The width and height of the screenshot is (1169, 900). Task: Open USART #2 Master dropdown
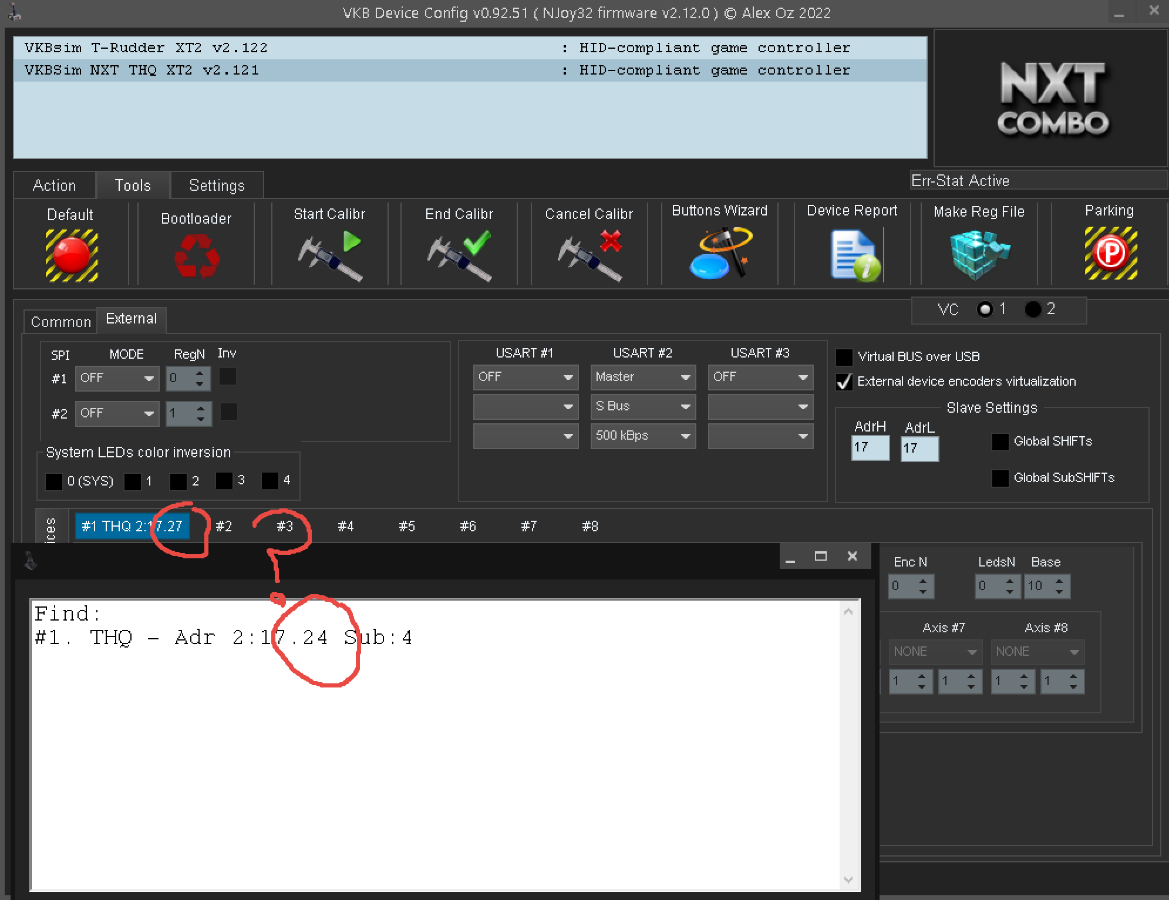[x=643, y=377]
